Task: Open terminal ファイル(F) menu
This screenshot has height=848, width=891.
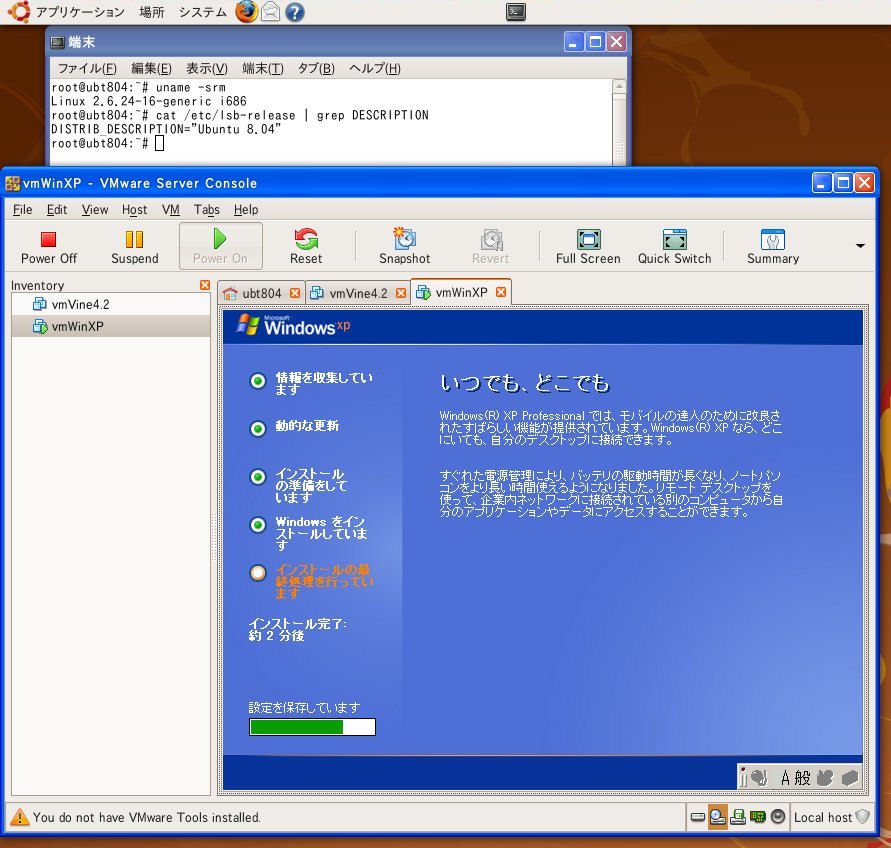Action: click(87, 69)
